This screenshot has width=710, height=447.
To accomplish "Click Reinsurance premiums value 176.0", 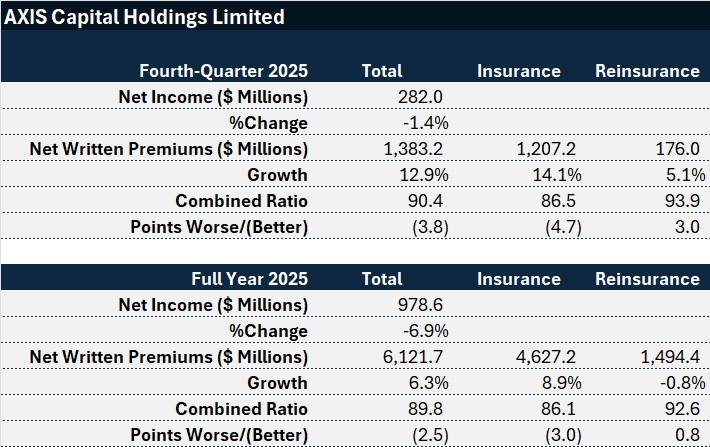I will pyautogui.click(x=677, y=149).
